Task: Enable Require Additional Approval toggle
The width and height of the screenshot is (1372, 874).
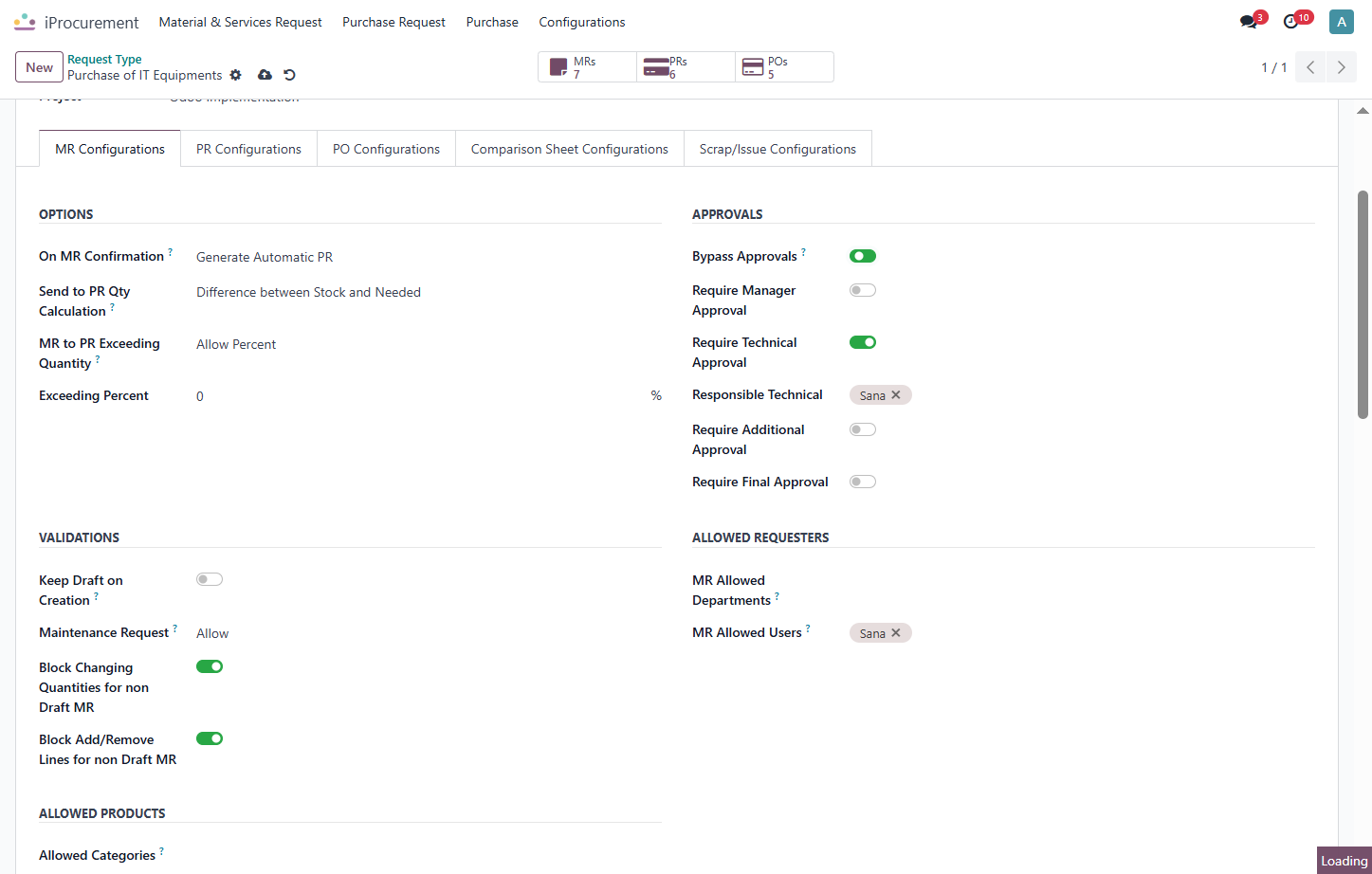Action: (863, 429)
